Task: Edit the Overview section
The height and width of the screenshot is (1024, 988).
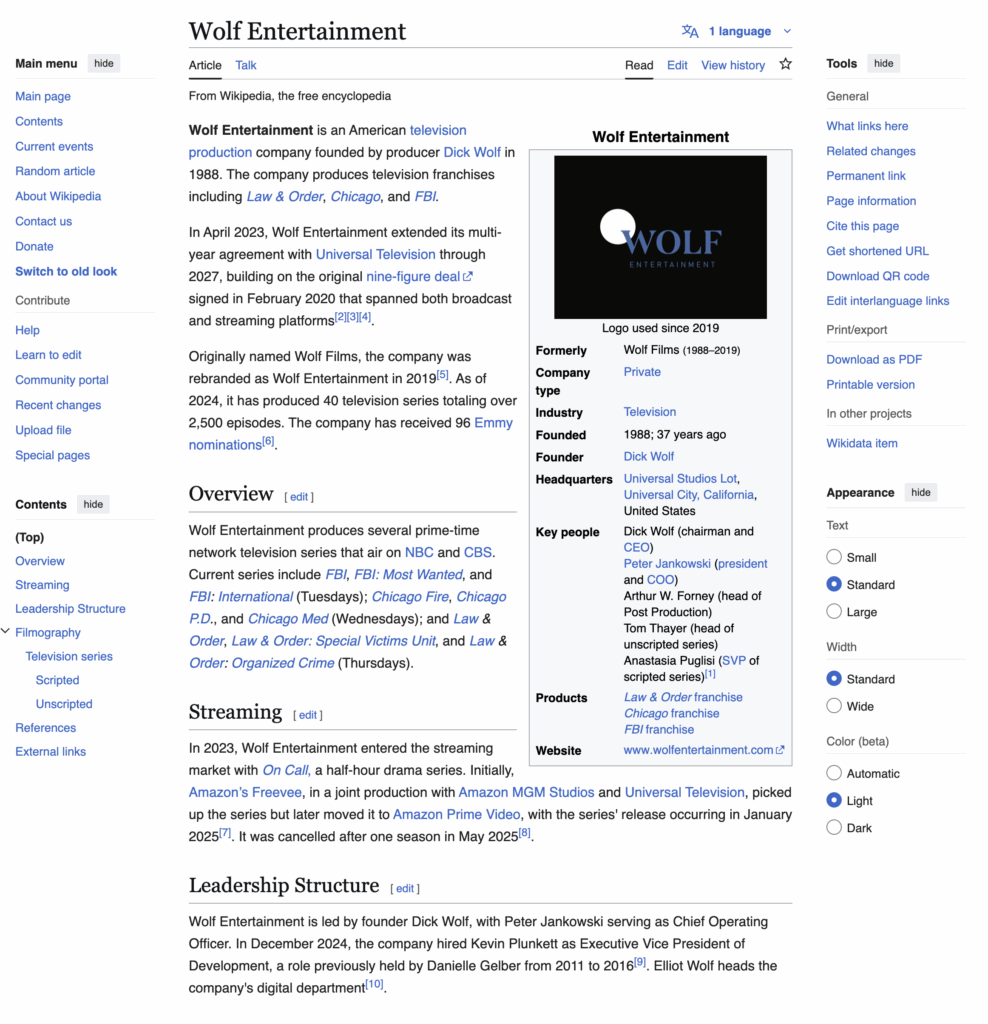Action: click(x=299, y=497)
